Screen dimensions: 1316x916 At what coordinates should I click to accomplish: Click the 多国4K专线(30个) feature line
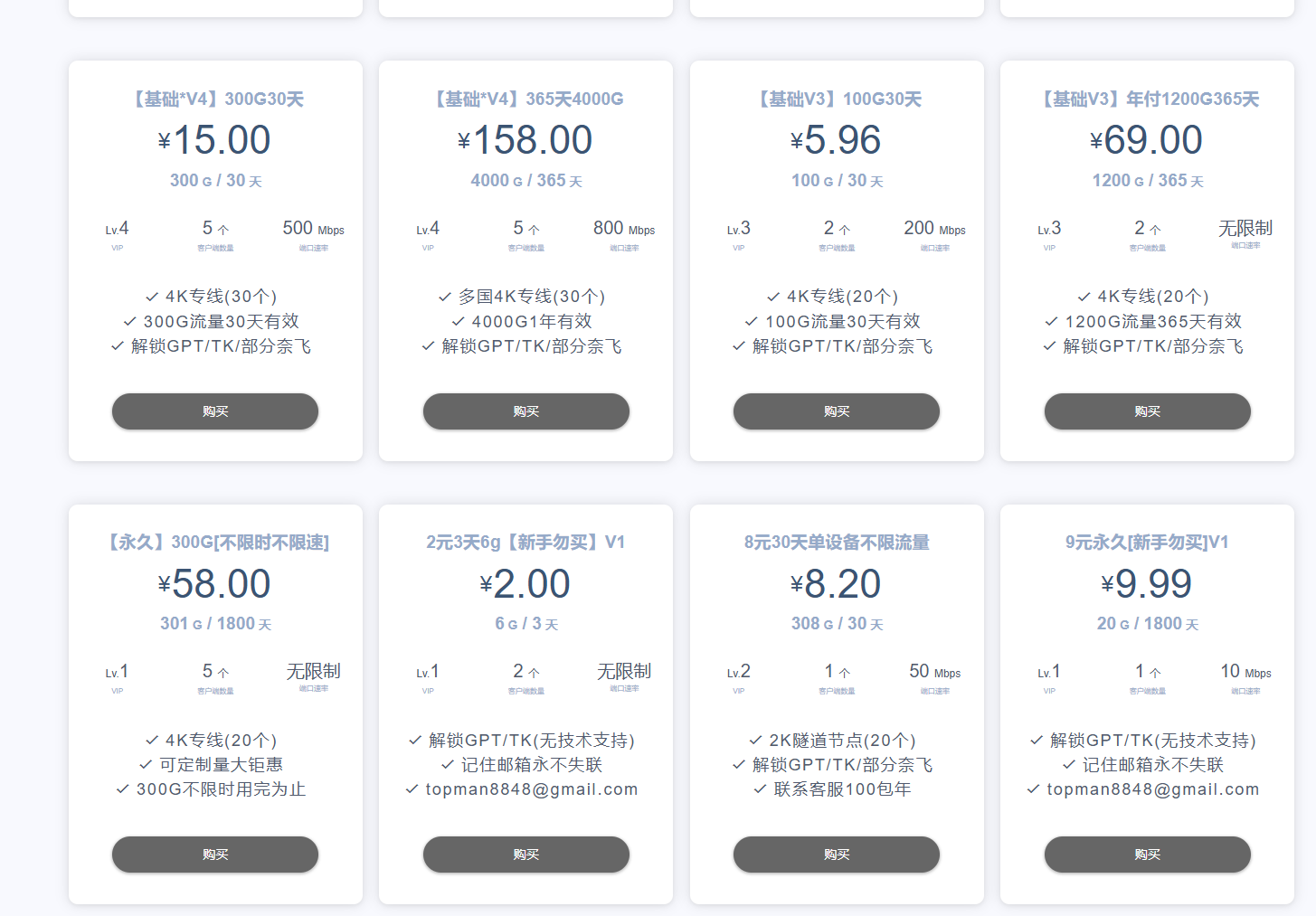(x=531, y=297)
